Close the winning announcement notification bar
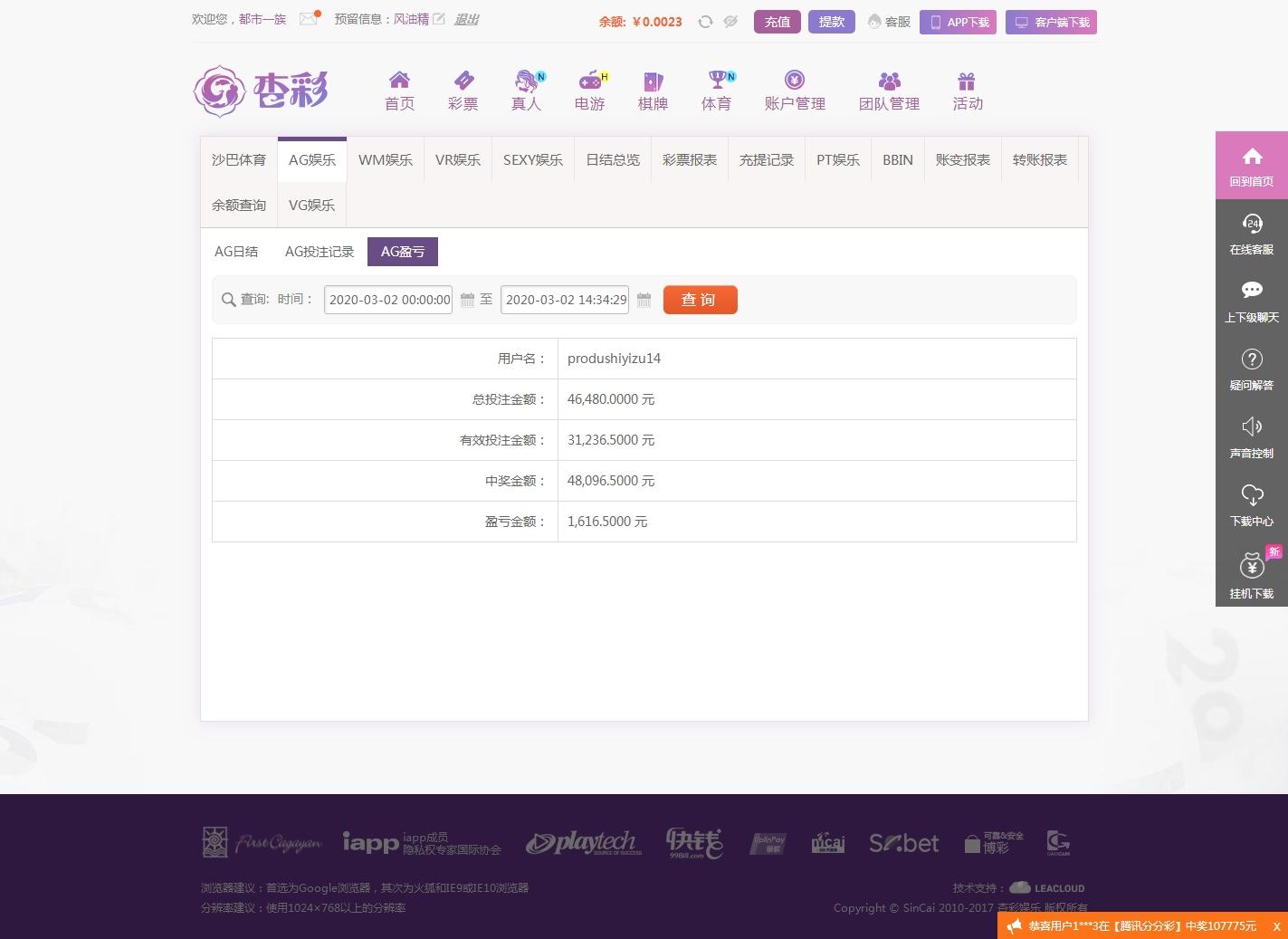Viewport: 1288px width, 939px height. pos(1277,926)
